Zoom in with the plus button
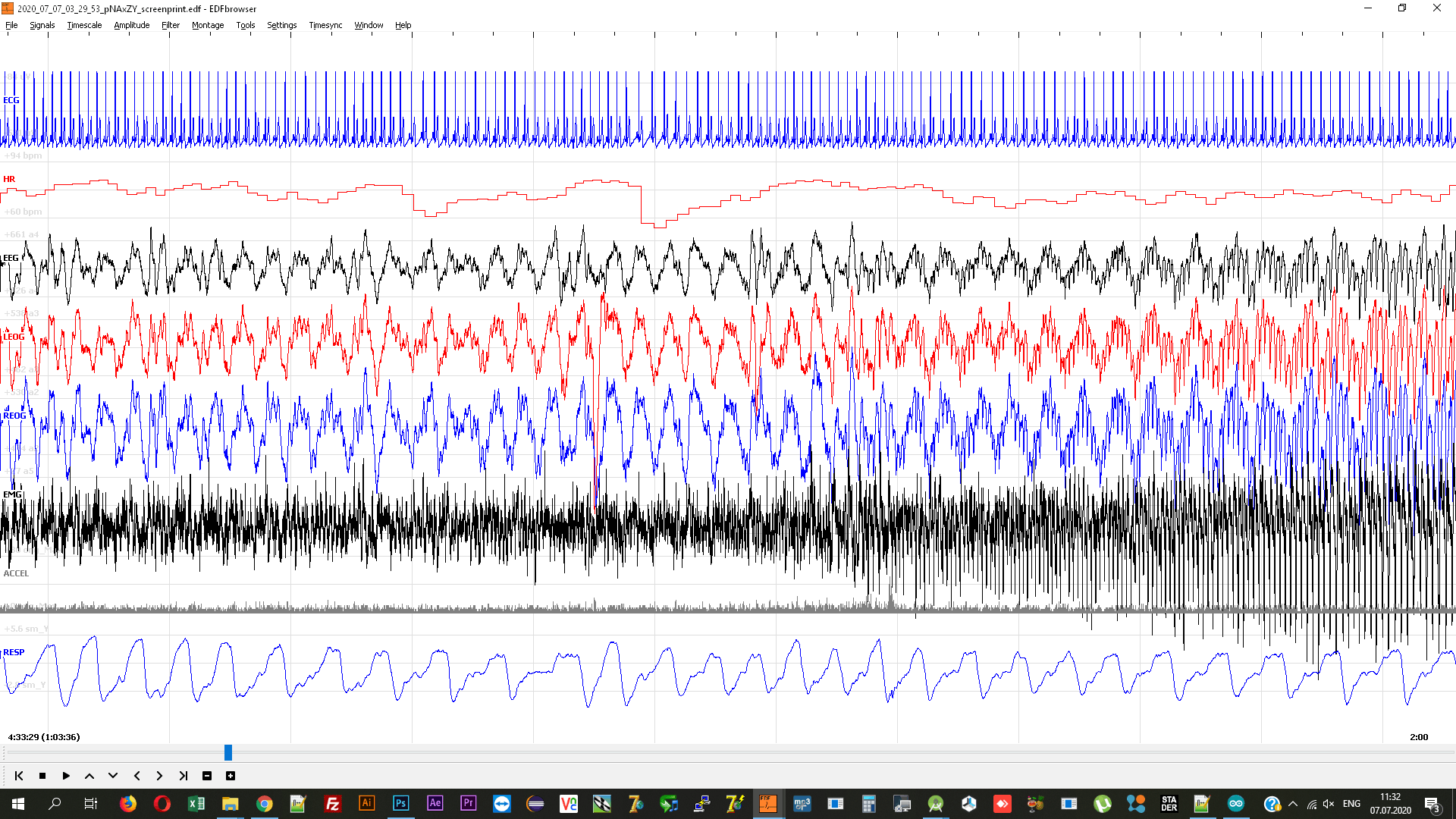Viewport: 1456px width, 819px height. click(231, 776)
